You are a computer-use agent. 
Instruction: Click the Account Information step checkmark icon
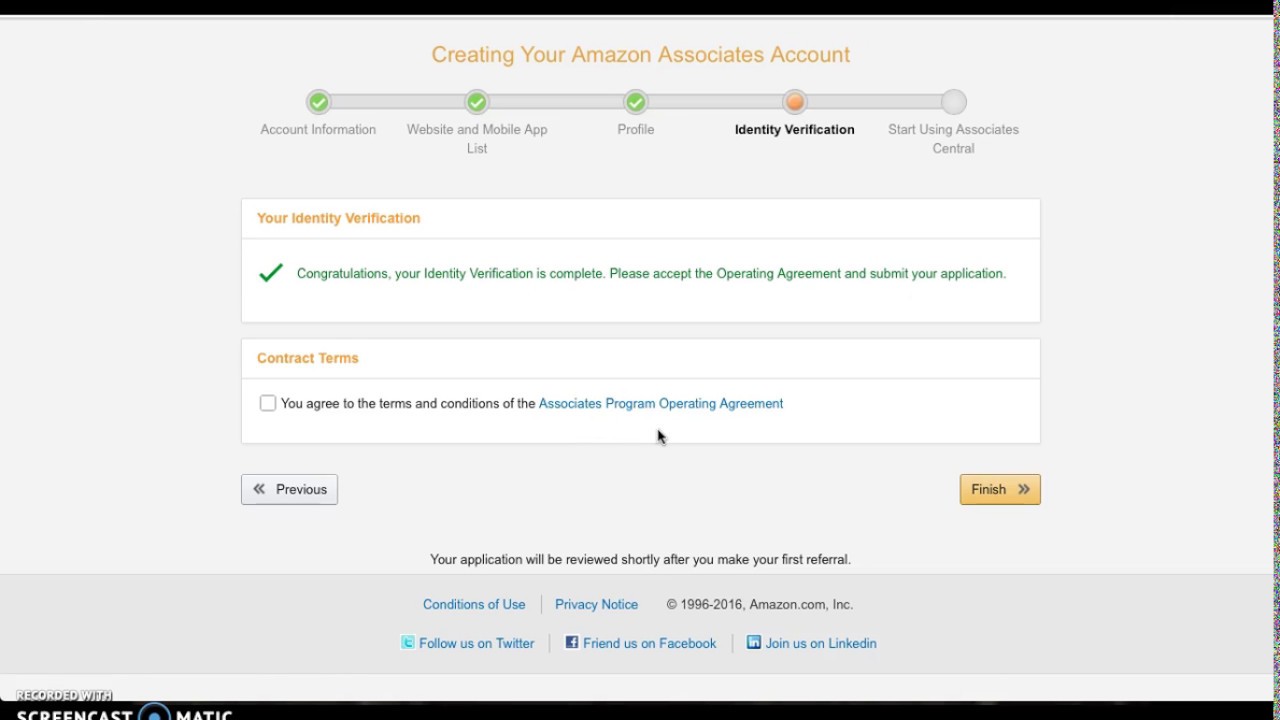coord(318,102)
